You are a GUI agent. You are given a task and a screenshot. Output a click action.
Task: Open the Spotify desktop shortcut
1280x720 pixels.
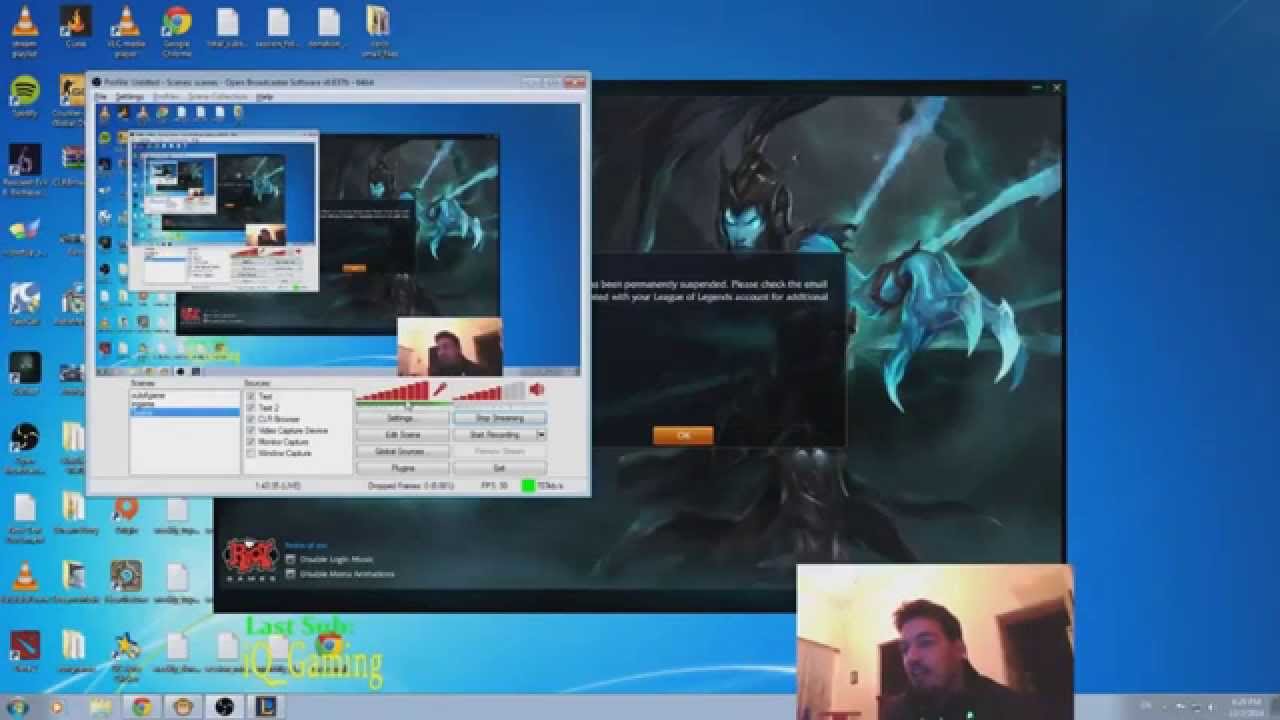24,95
